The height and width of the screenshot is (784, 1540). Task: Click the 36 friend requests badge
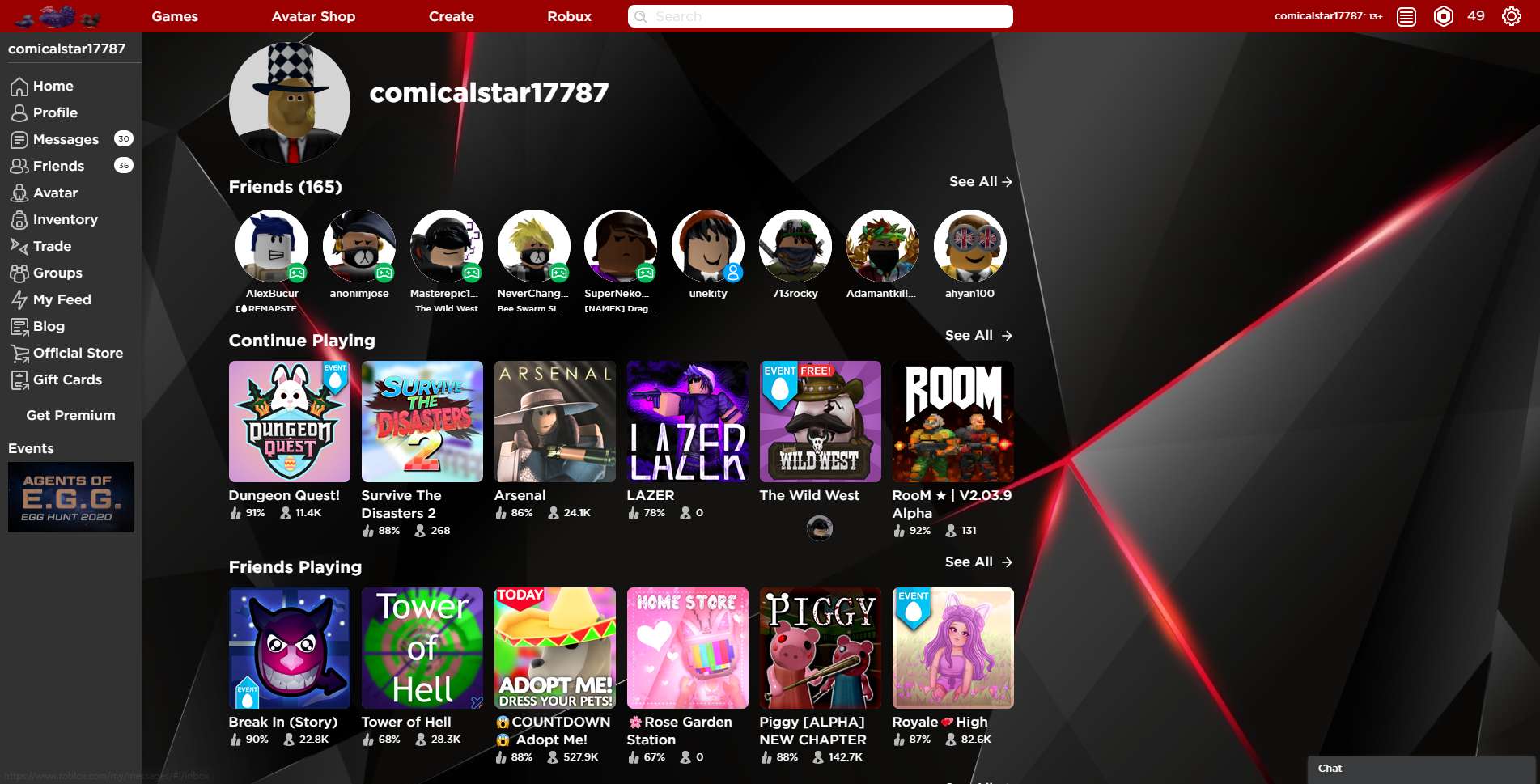124,166
